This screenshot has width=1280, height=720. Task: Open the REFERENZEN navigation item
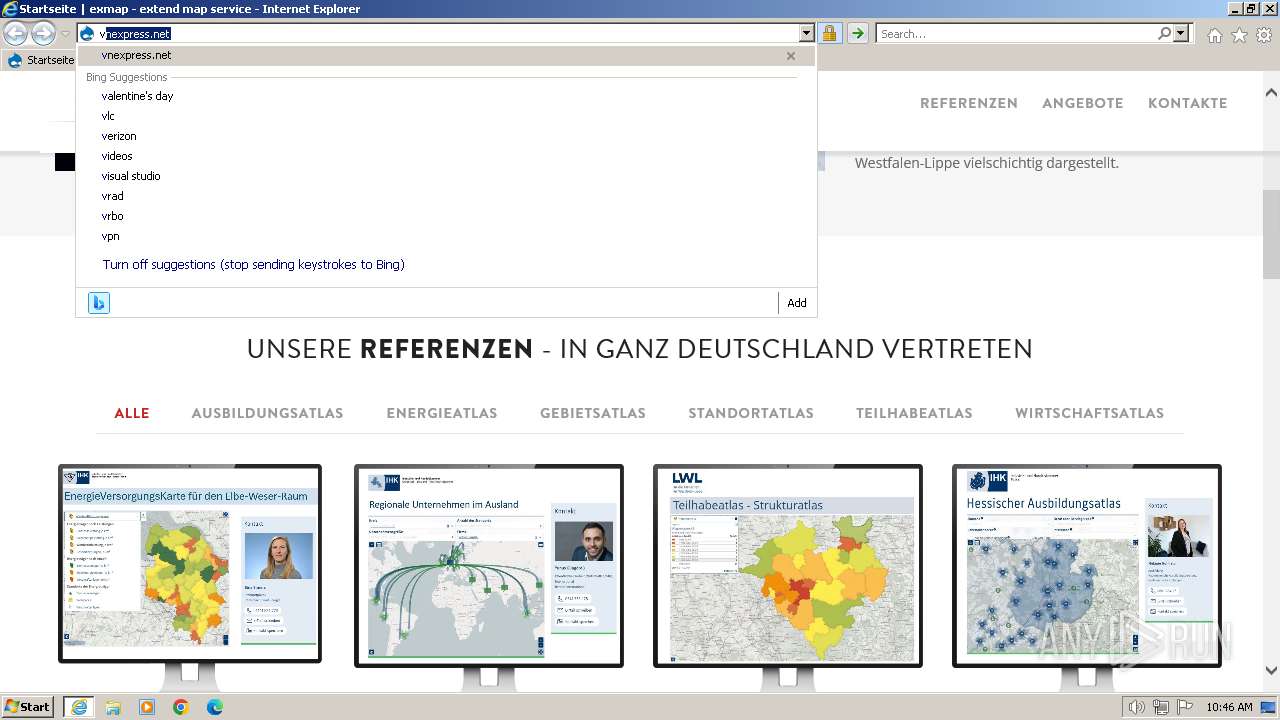tap(969, 103)
